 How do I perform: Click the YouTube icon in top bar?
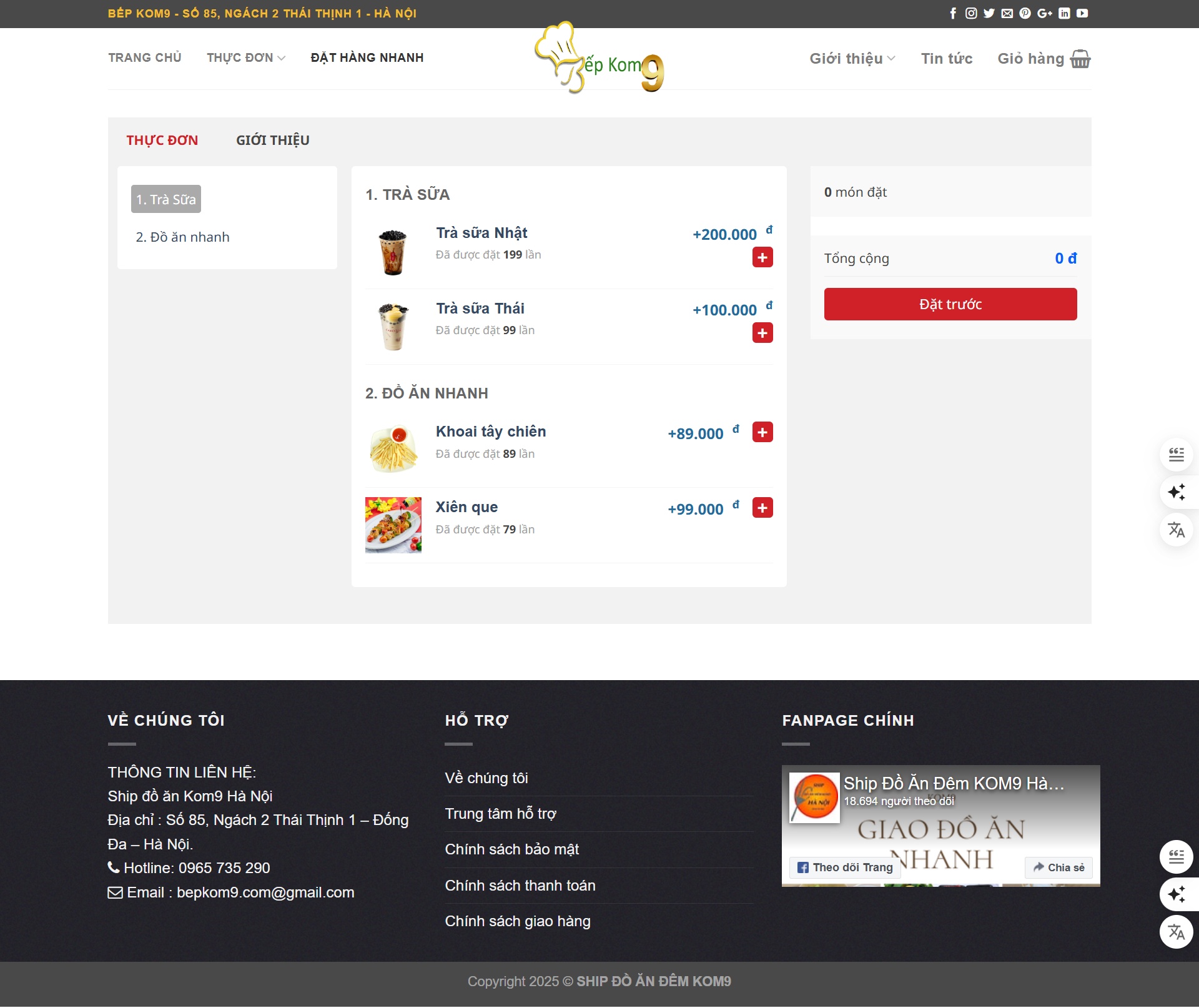tap(1082, 13)
